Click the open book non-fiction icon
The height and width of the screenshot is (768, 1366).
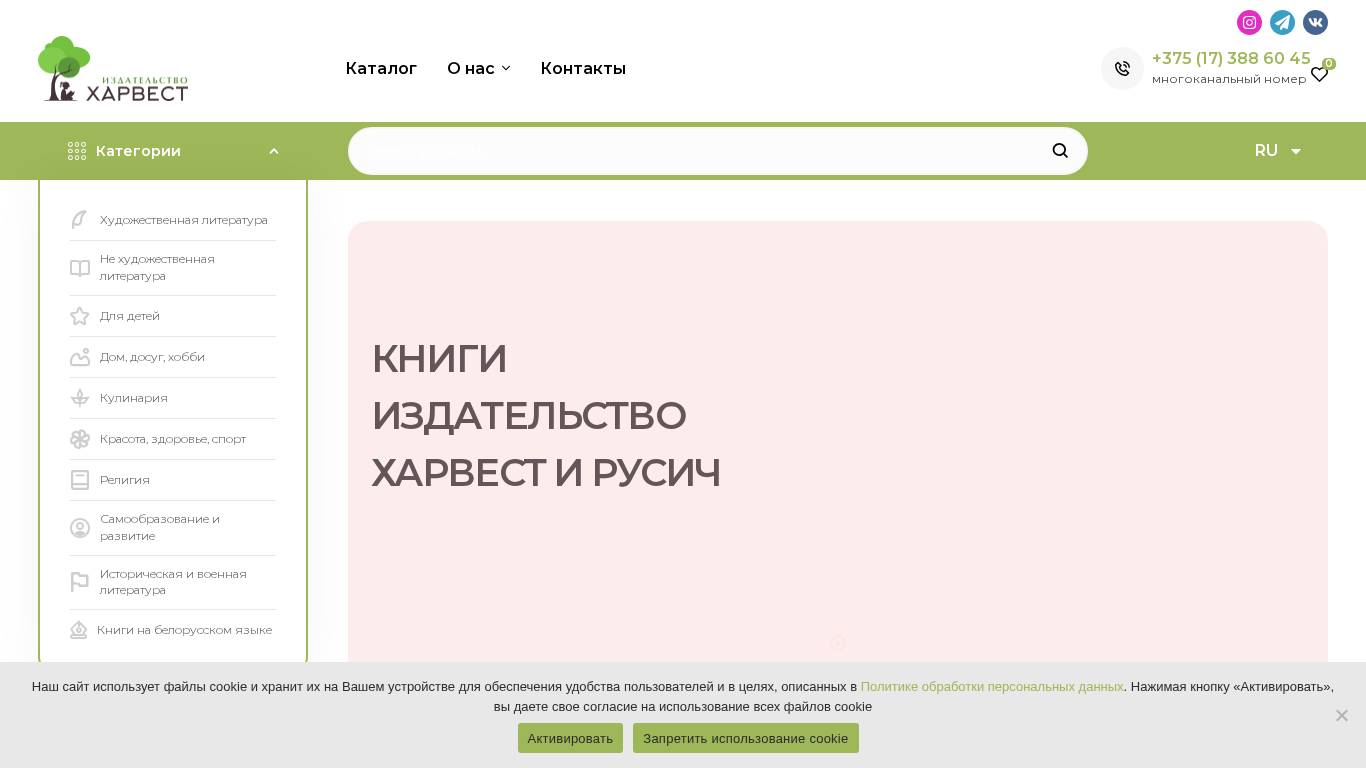point(80,268)
